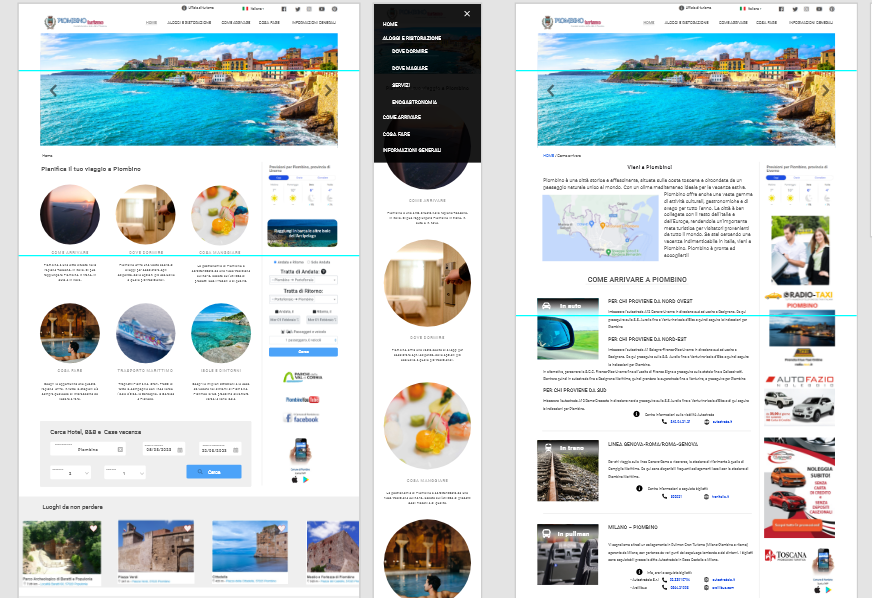Click the Piombino Turismo logo on left page
Viewport: 872px width, 598px height.
[68, 20]
